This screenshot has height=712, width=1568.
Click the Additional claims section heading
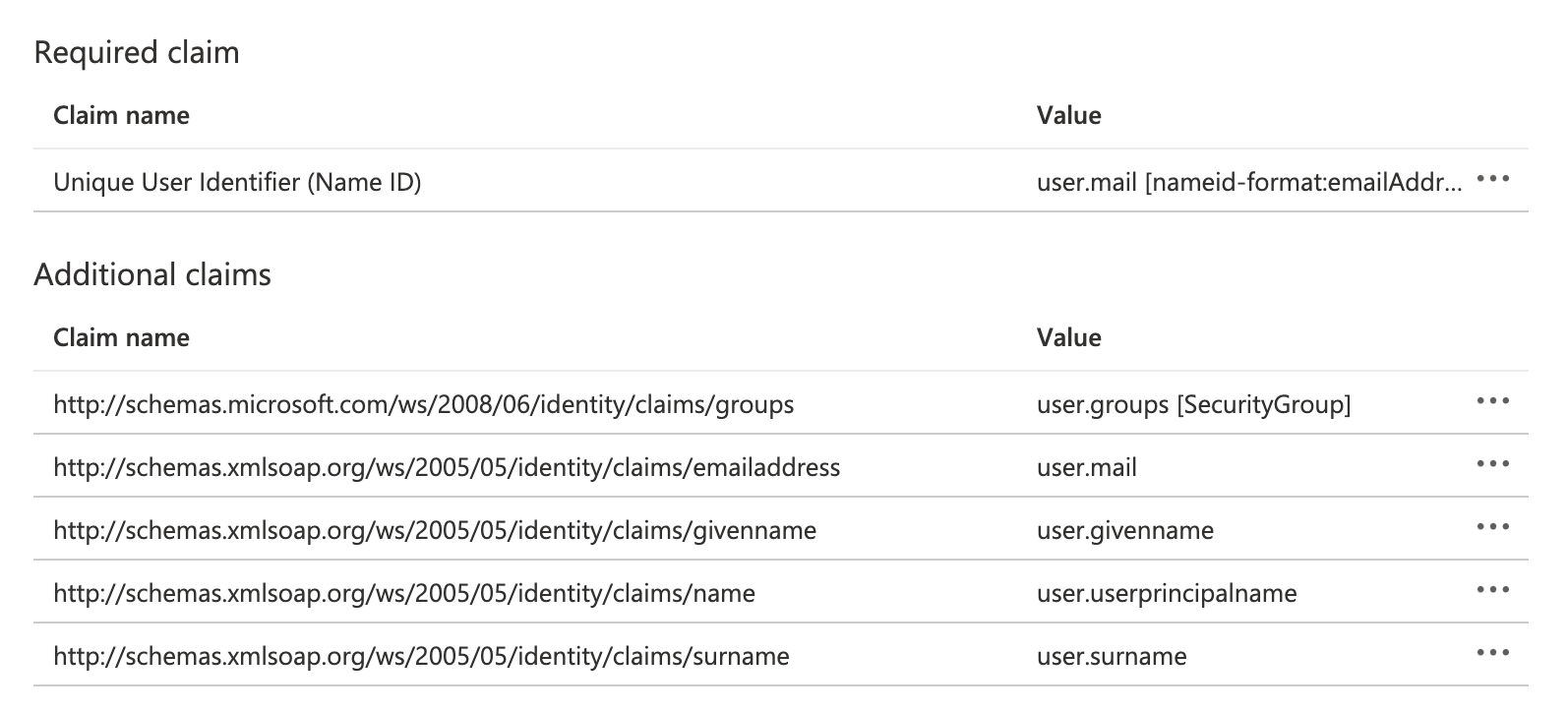coord(152,274)
